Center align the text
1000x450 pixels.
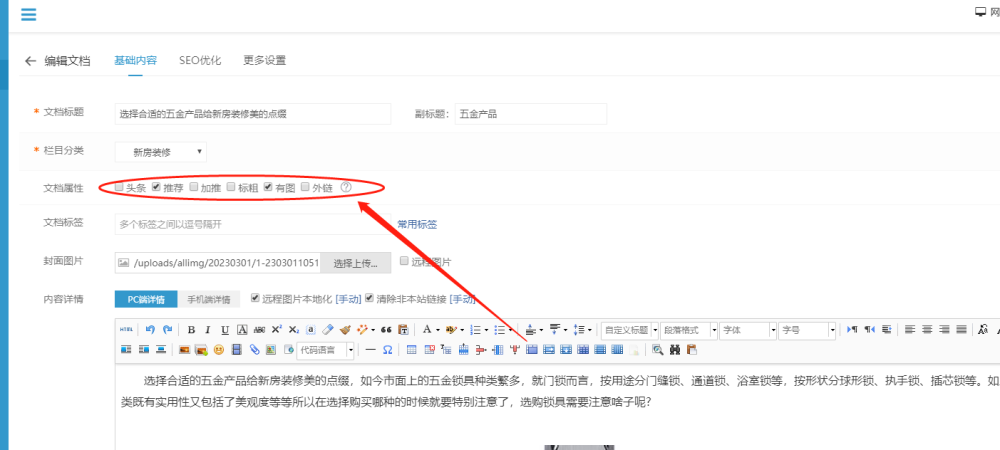coord(927,330)
